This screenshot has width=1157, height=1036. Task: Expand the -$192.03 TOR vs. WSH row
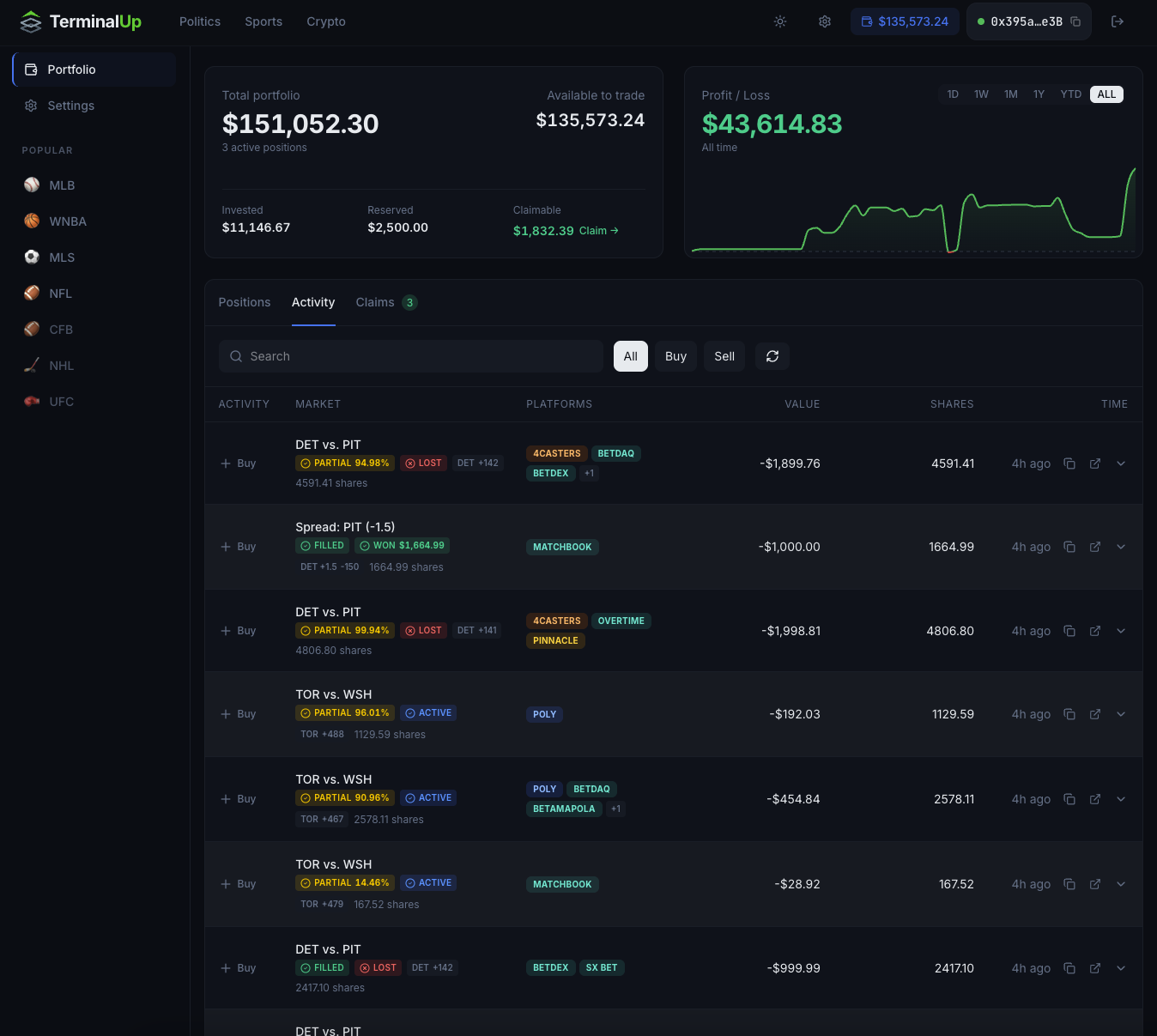point(1121,714)
